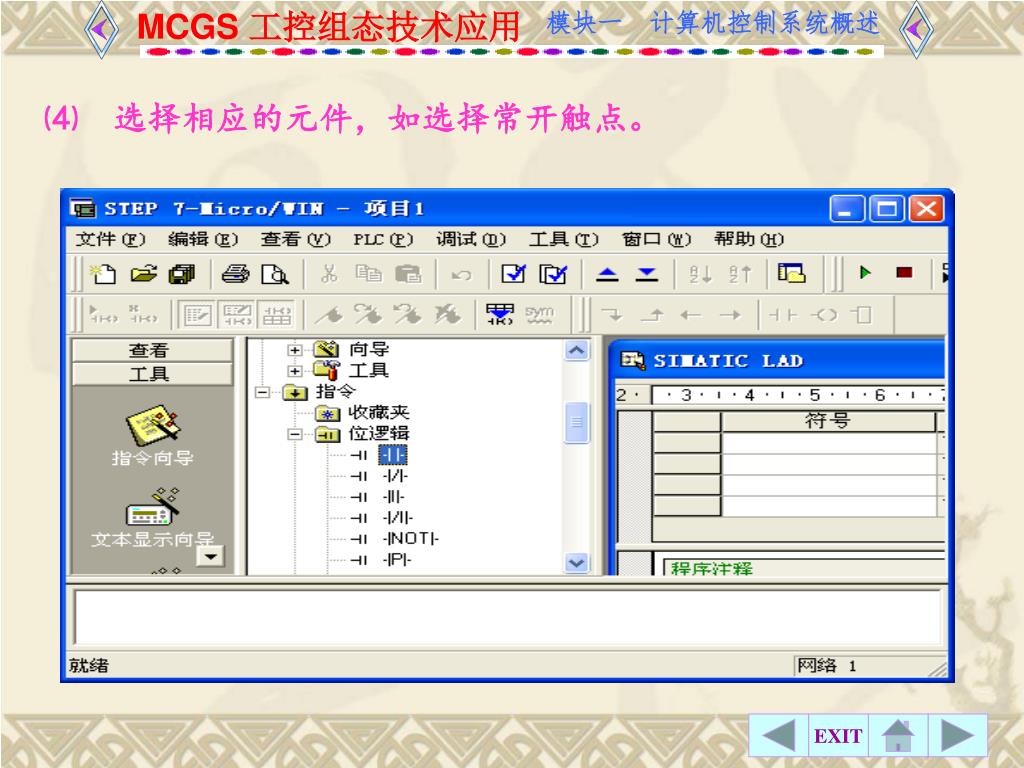Expand the 向导 tree node

point(295,350)
